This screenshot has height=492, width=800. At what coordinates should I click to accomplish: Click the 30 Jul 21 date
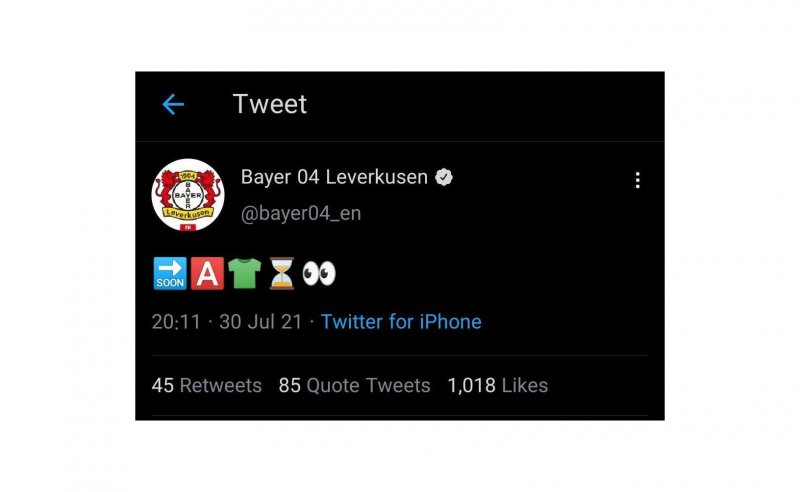(x=250, y=322)
